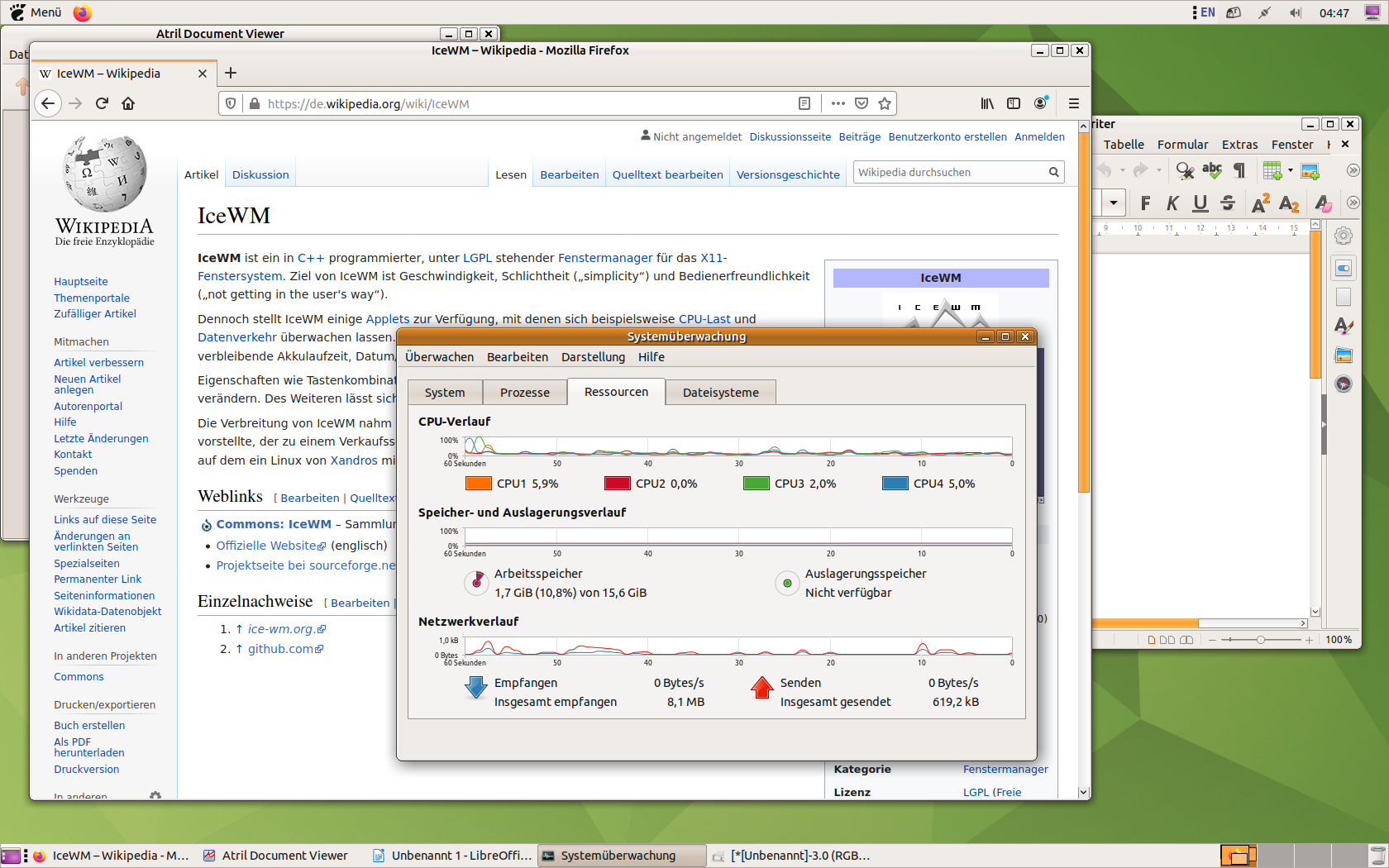Open the Überwachen menu
The height and width of the screenshot is (868, 1389).
click(439, 357)
